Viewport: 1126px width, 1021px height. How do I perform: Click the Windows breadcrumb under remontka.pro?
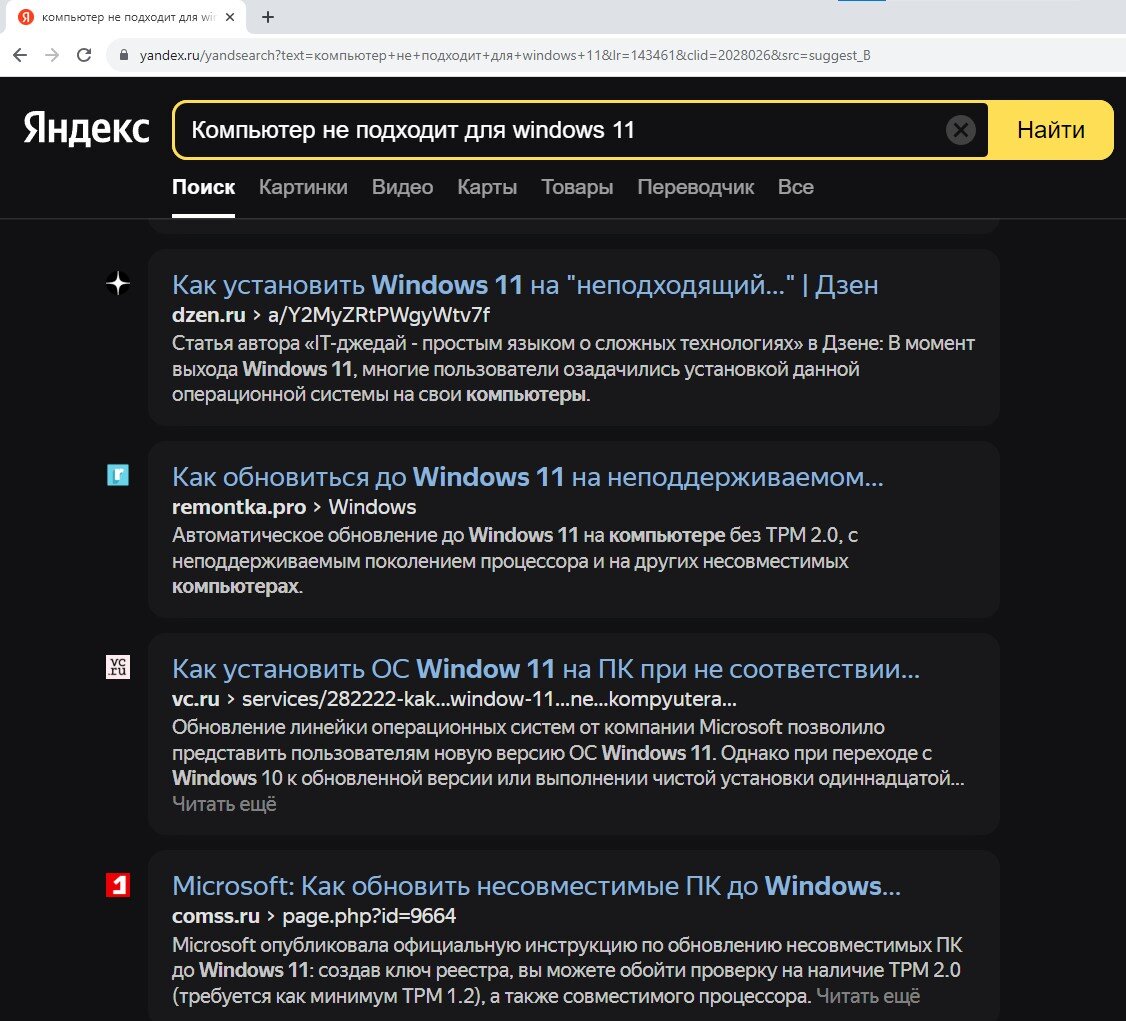(372, 507)
